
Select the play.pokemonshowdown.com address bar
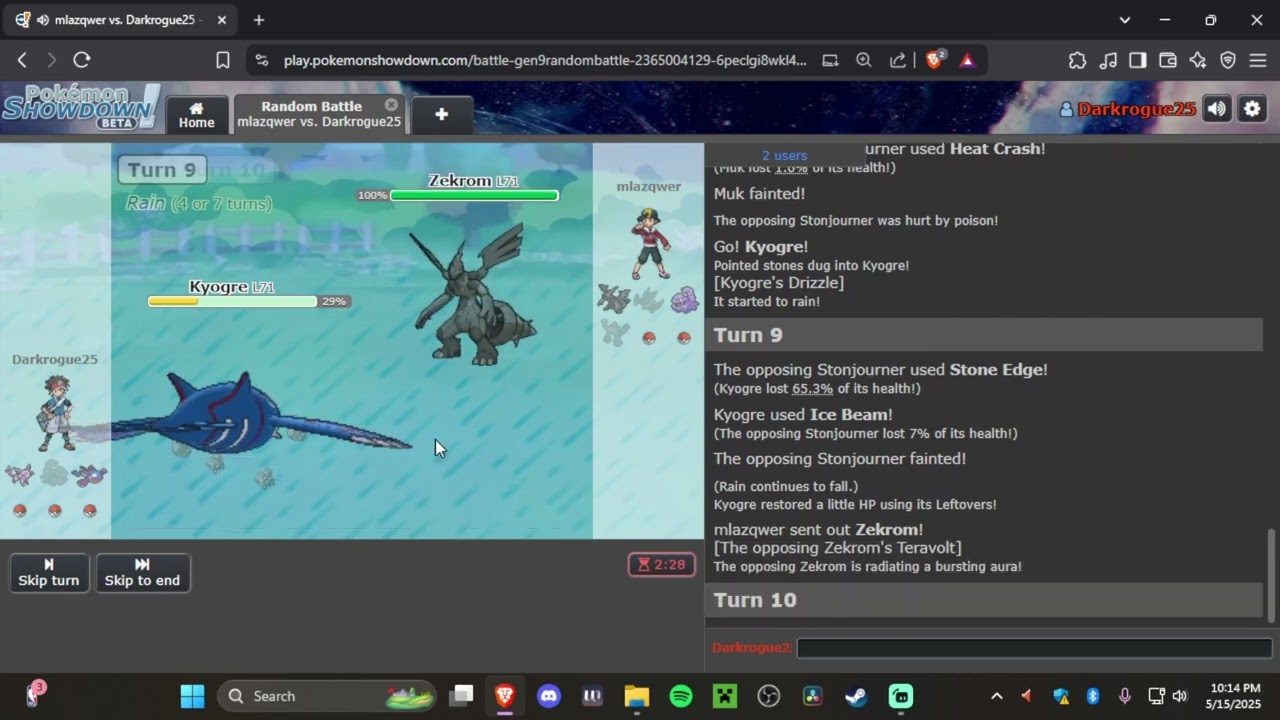544,60
